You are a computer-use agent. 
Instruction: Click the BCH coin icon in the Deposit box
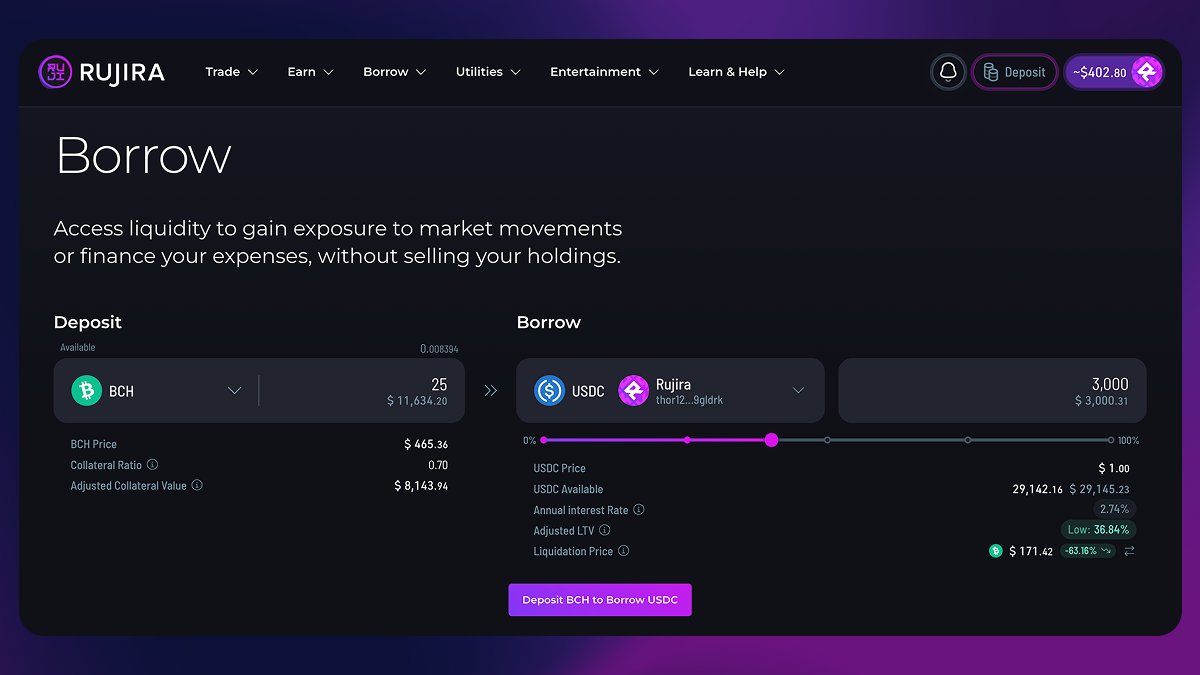coord(87,391)
